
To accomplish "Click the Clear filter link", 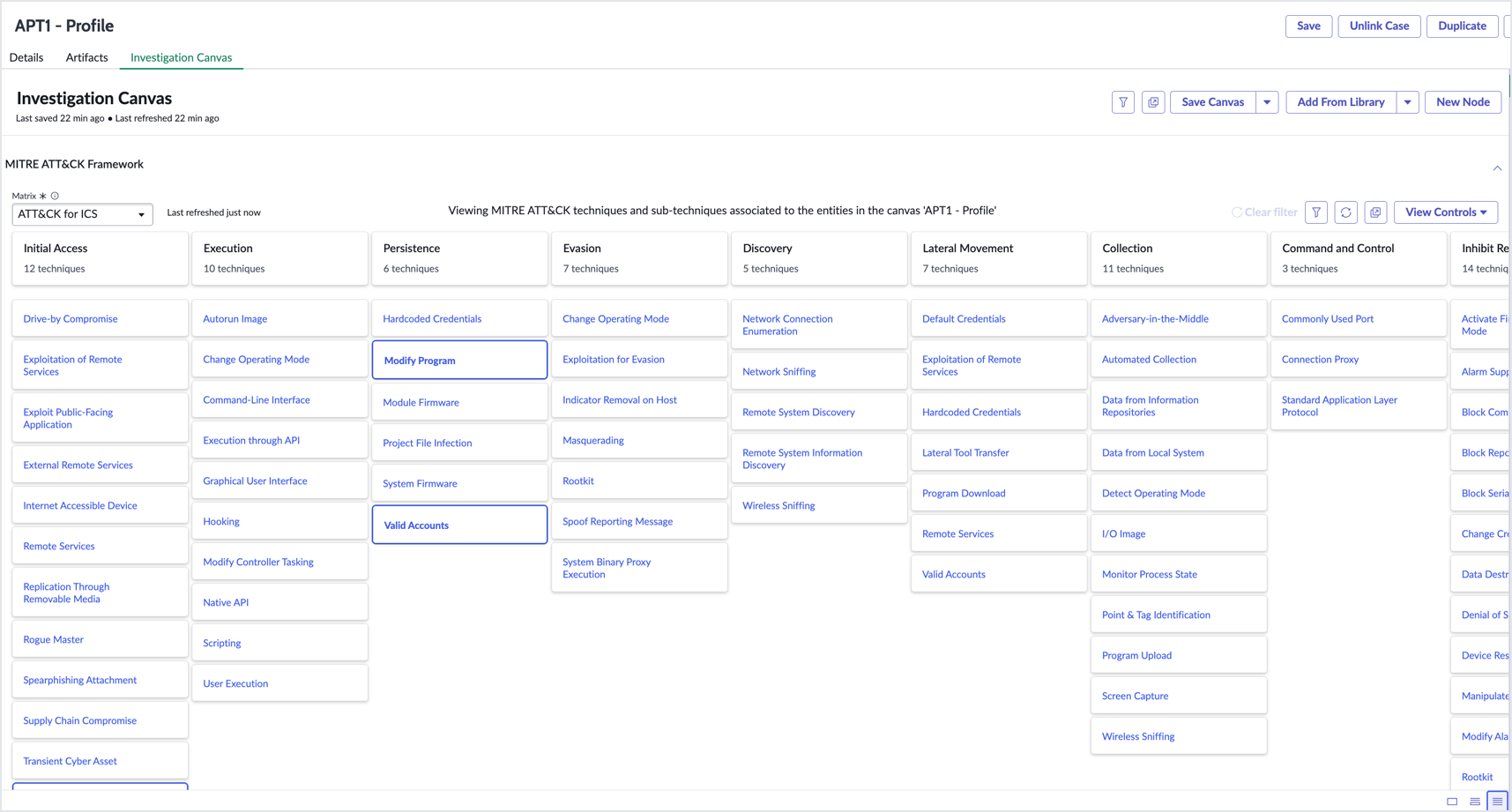I will 1264,212.
